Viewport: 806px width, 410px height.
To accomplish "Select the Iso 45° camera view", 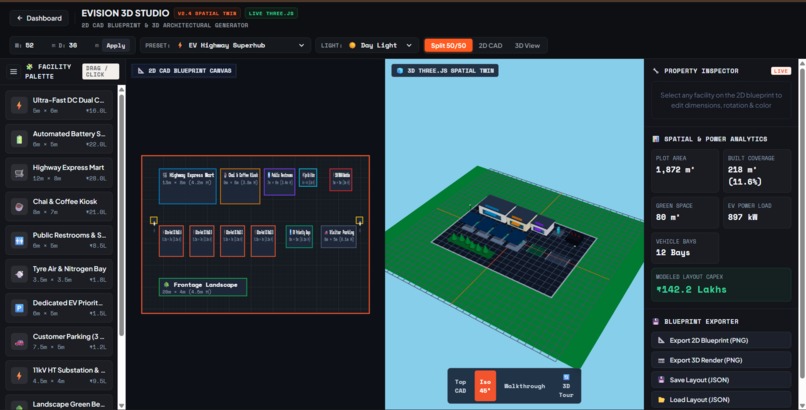I will click(485, 386).
